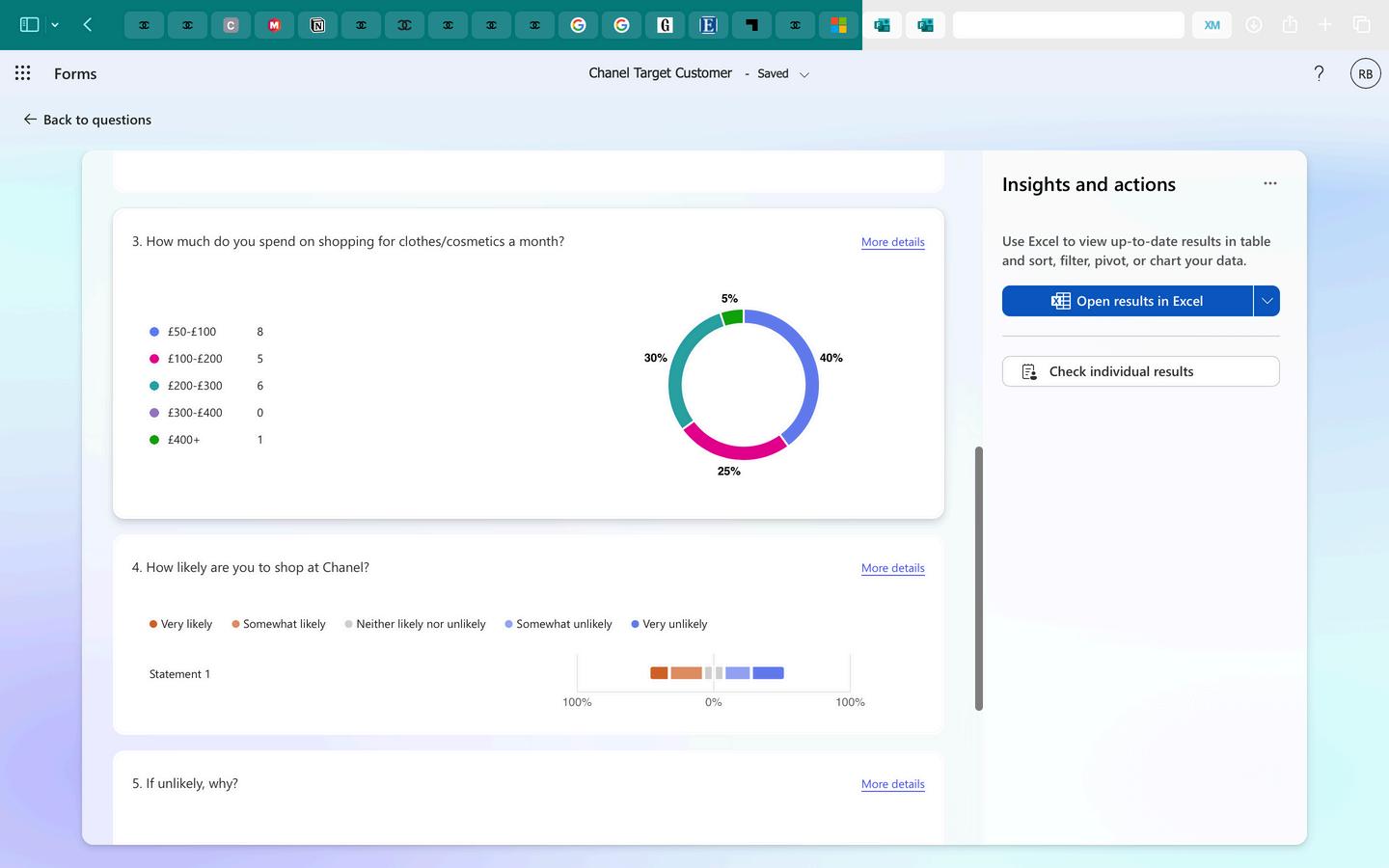Select the £400+ legend label
Image resolution: width=1389 pixels, height=868 pixels.
coord(183,440)
